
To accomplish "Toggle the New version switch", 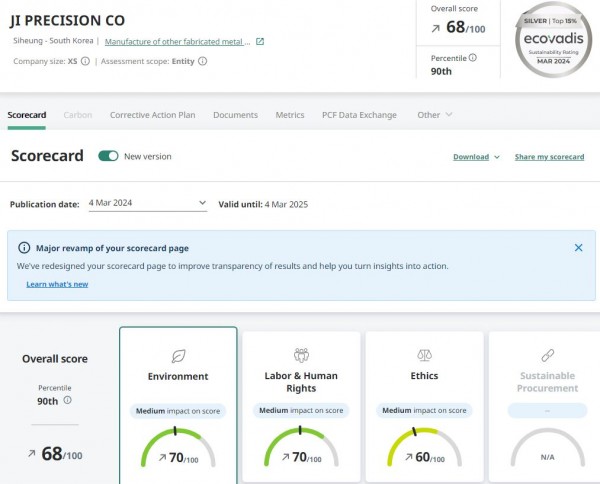I will coord(108,156).
